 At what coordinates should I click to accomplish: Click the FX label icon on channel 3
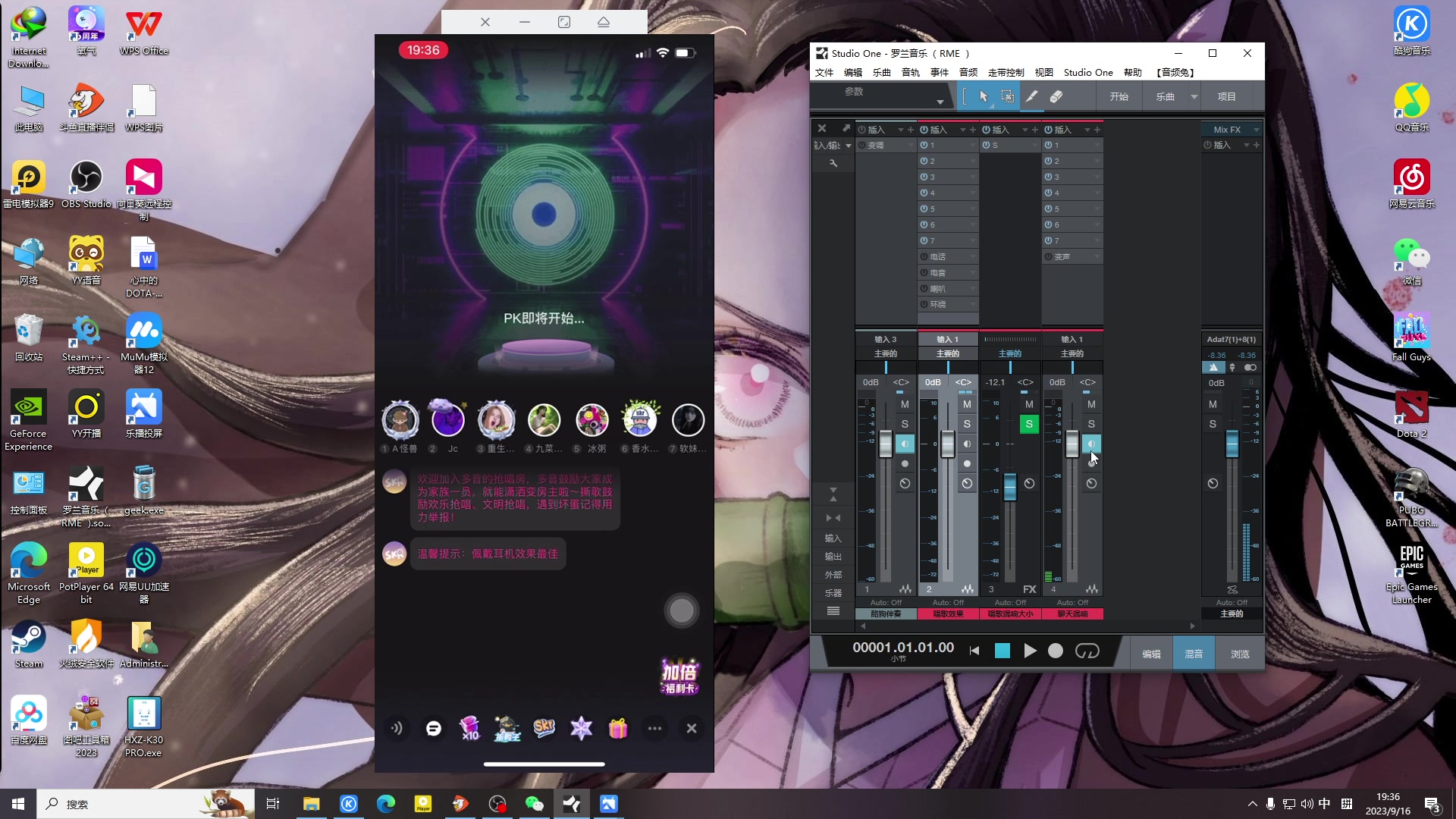(x=1029, y=589)
